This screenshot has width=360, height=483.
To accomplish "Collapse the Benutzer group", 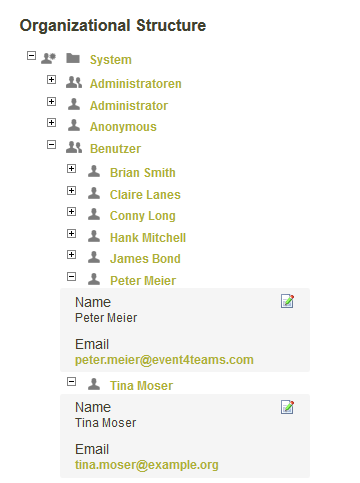I will click(51, 145).
